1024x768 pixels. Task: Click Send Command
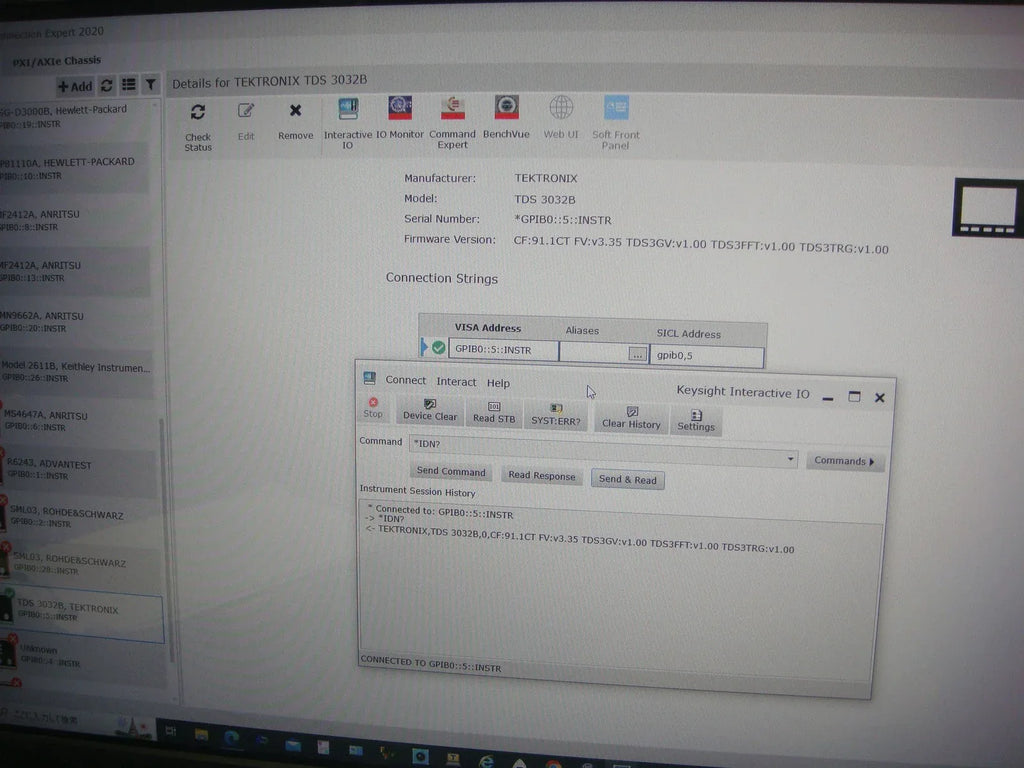(x=451, y=472)
